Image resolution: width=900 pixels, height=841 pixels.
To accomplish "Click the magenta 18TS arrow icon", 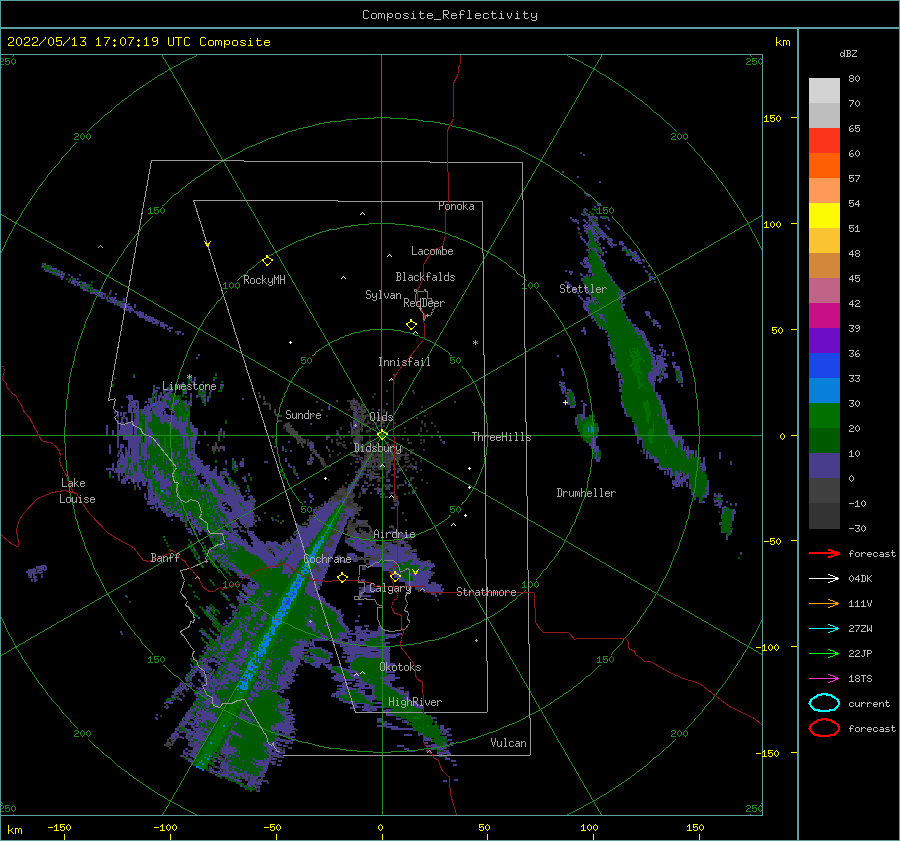I will [x=824, y=679].
